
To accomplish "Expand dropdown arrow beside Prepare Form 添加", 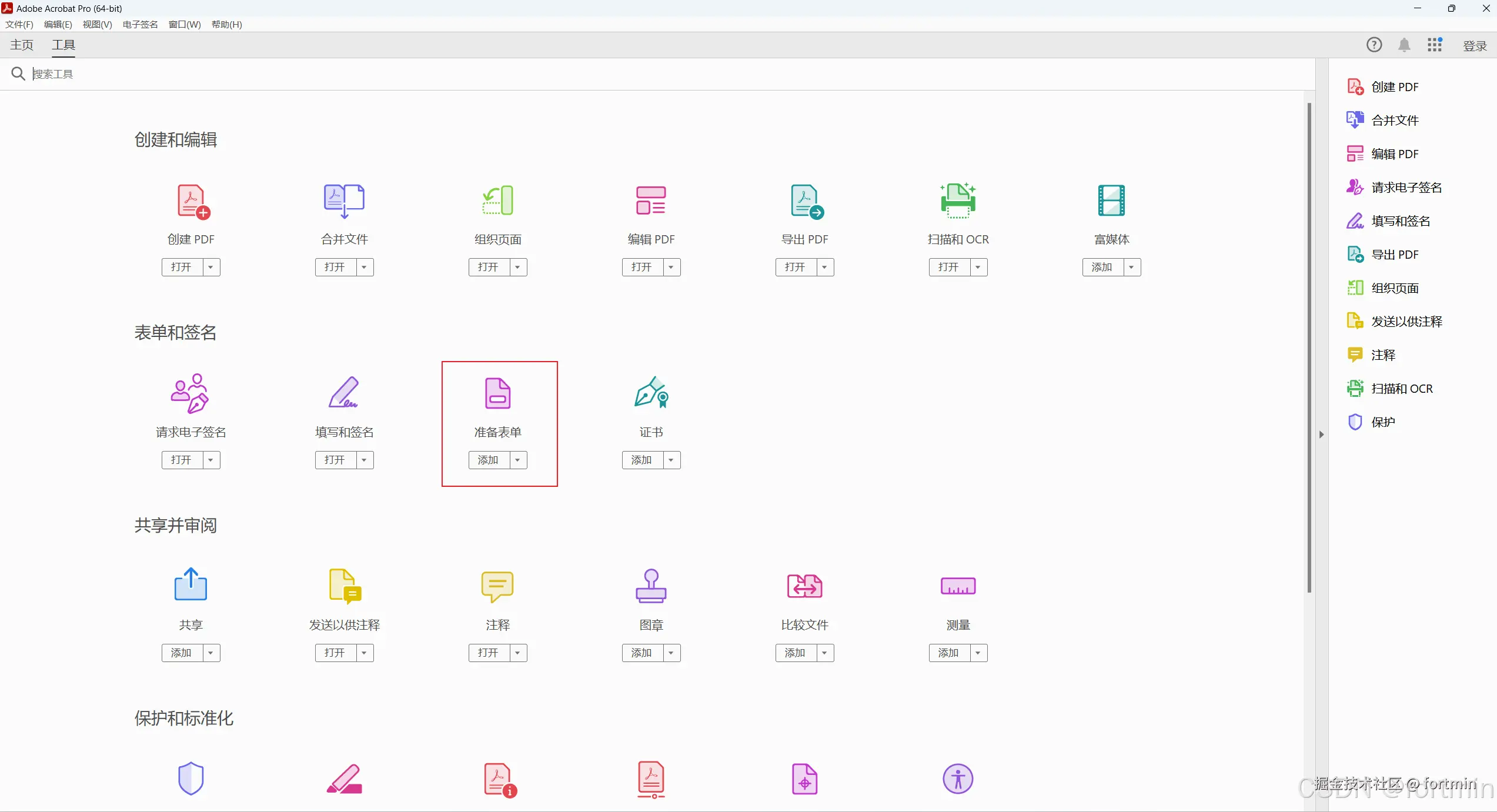I will (x=518, y=460).
